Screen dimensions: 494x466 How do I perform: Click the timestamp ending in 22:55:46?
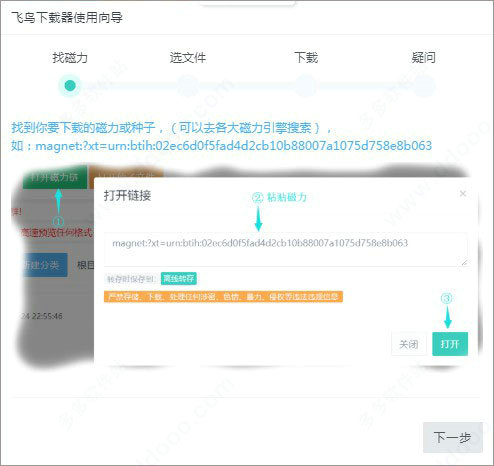pyautogui.click(x=42, y=316)
